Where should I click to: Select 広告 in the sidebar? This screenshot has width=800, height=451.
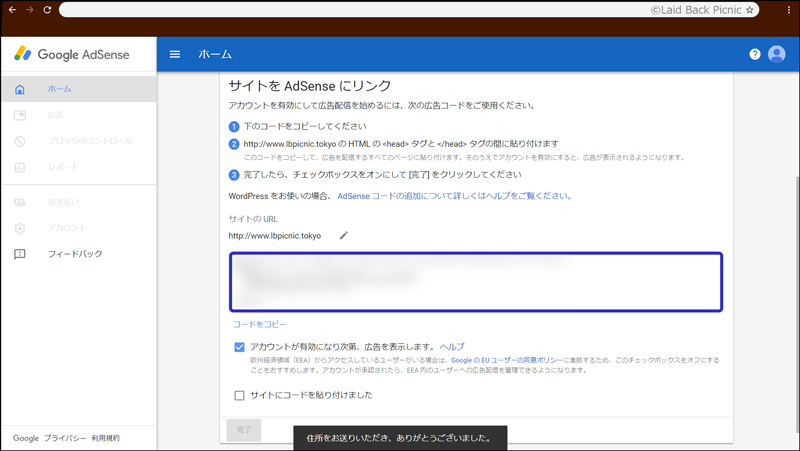(x=56, y=115)
